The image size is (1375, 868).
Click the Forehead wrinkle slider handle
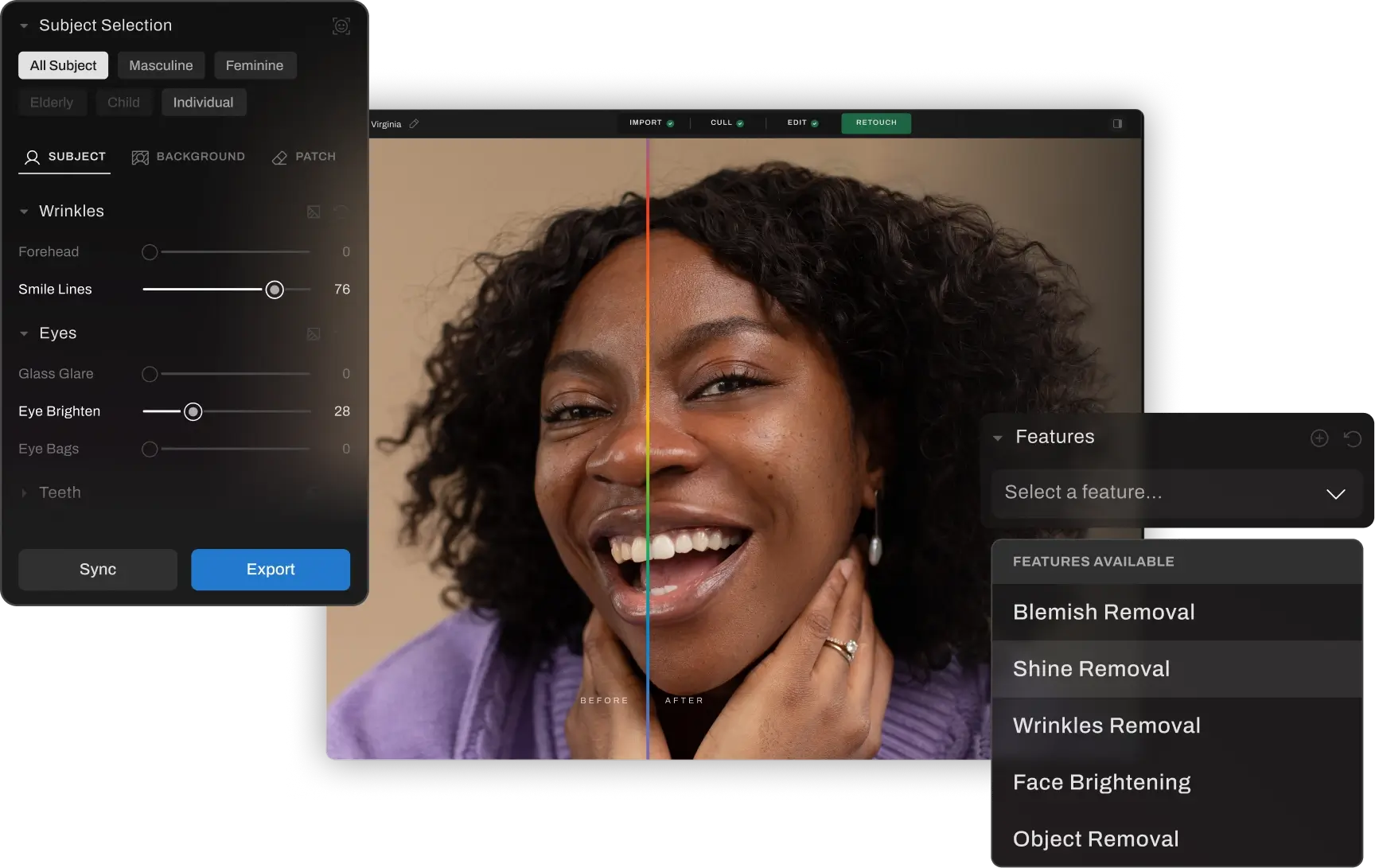click(x=150, y=252)
